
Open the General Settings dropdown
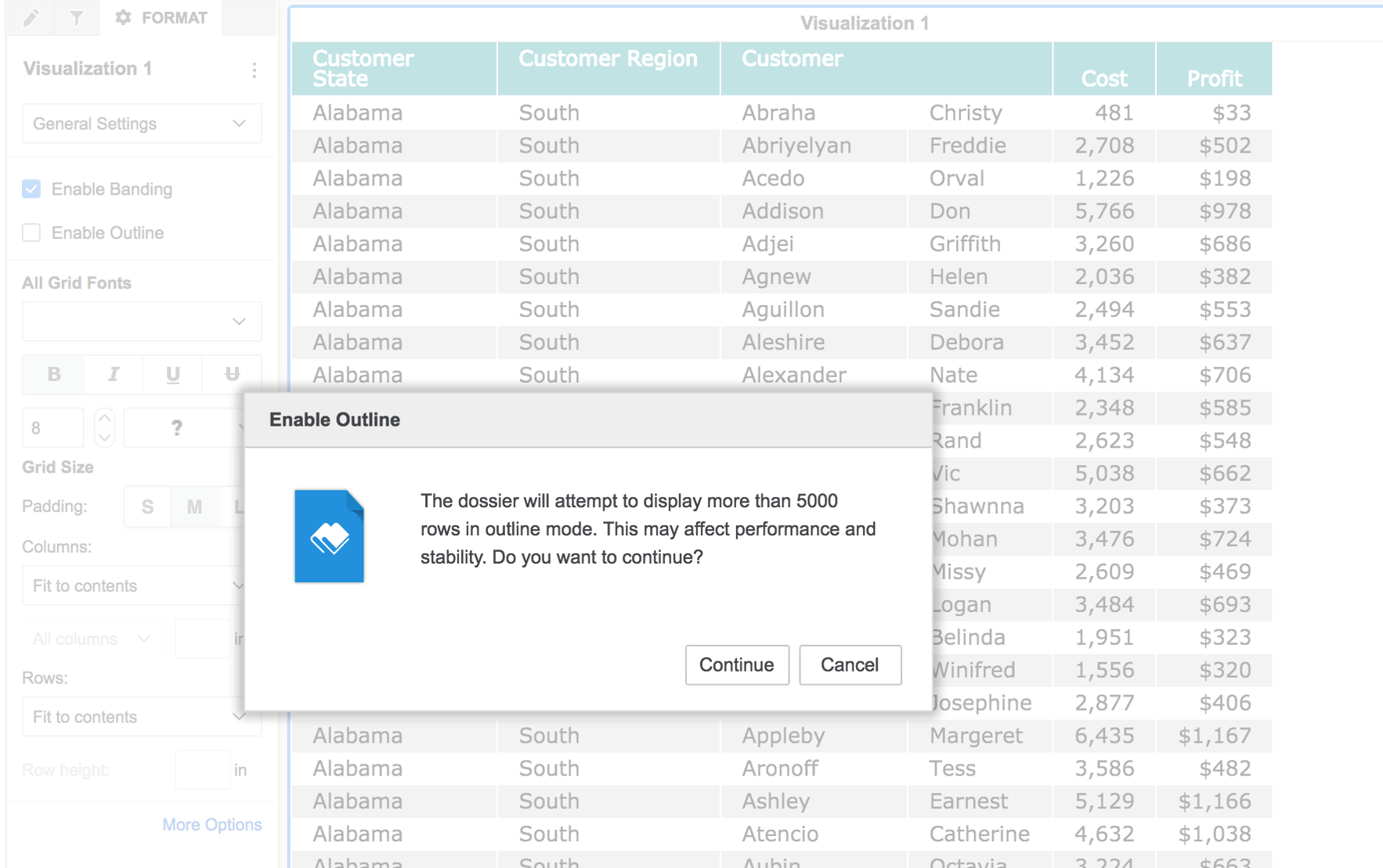coord(141,123)
